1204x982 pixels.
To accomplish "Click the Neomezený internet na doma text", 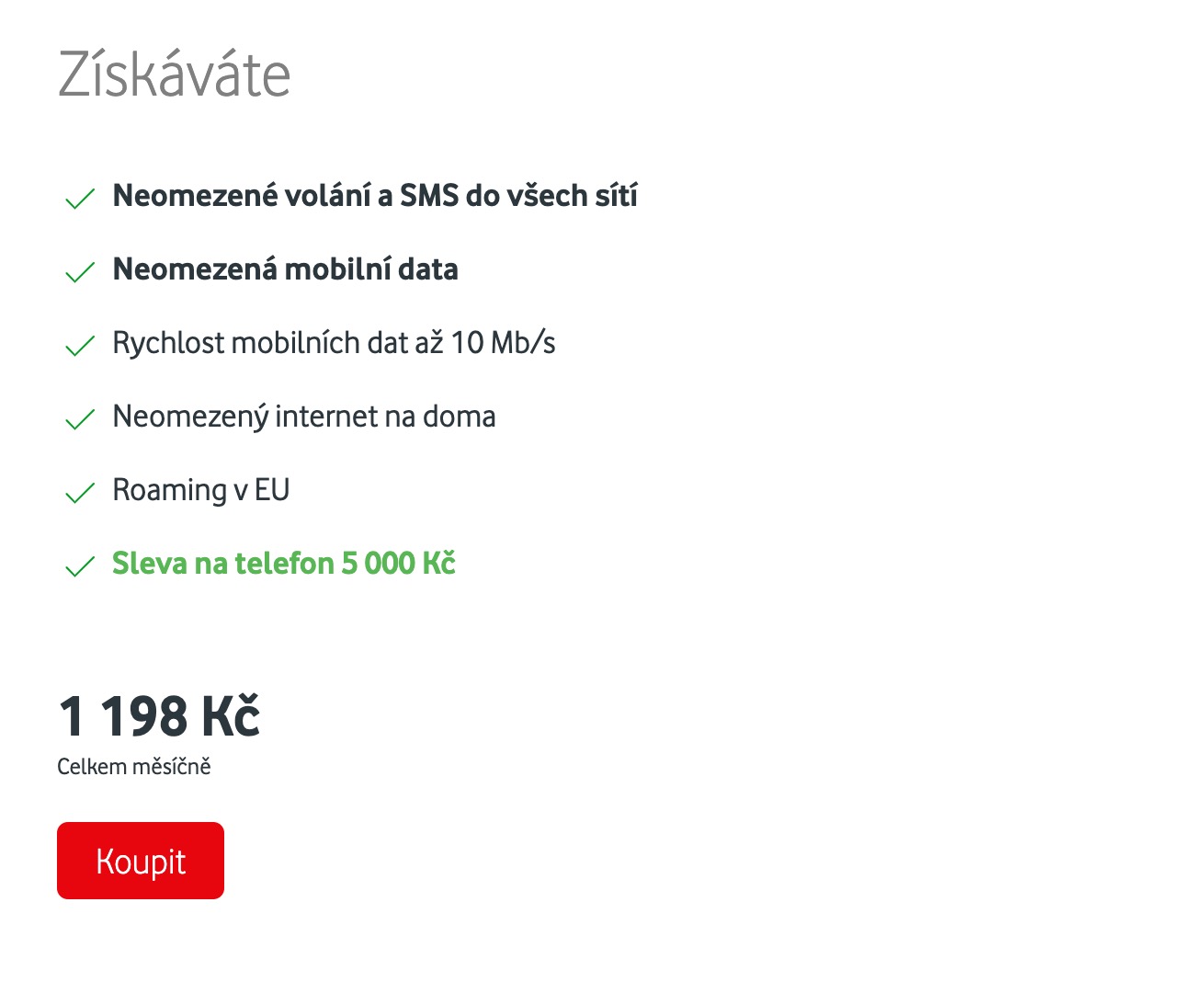I will (303, 417).
